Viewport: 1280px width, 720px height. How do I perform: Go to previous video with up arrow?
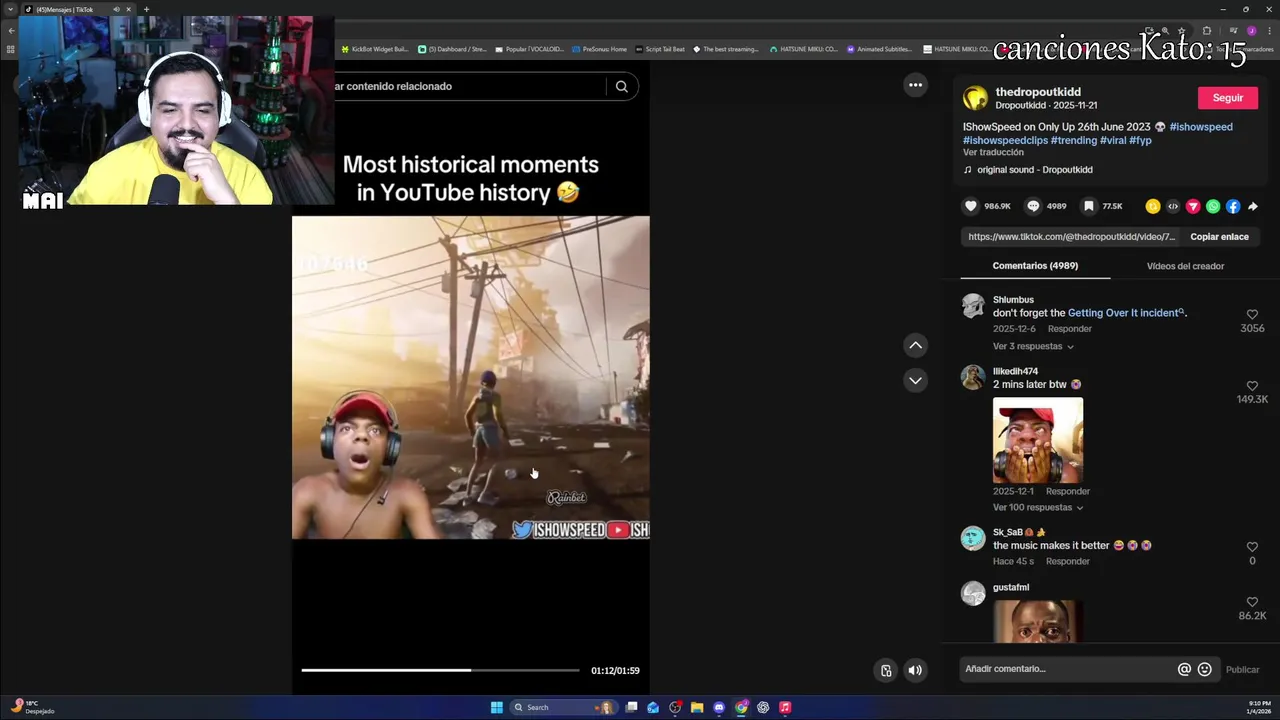pyautogui.click(x=915, y=345)
